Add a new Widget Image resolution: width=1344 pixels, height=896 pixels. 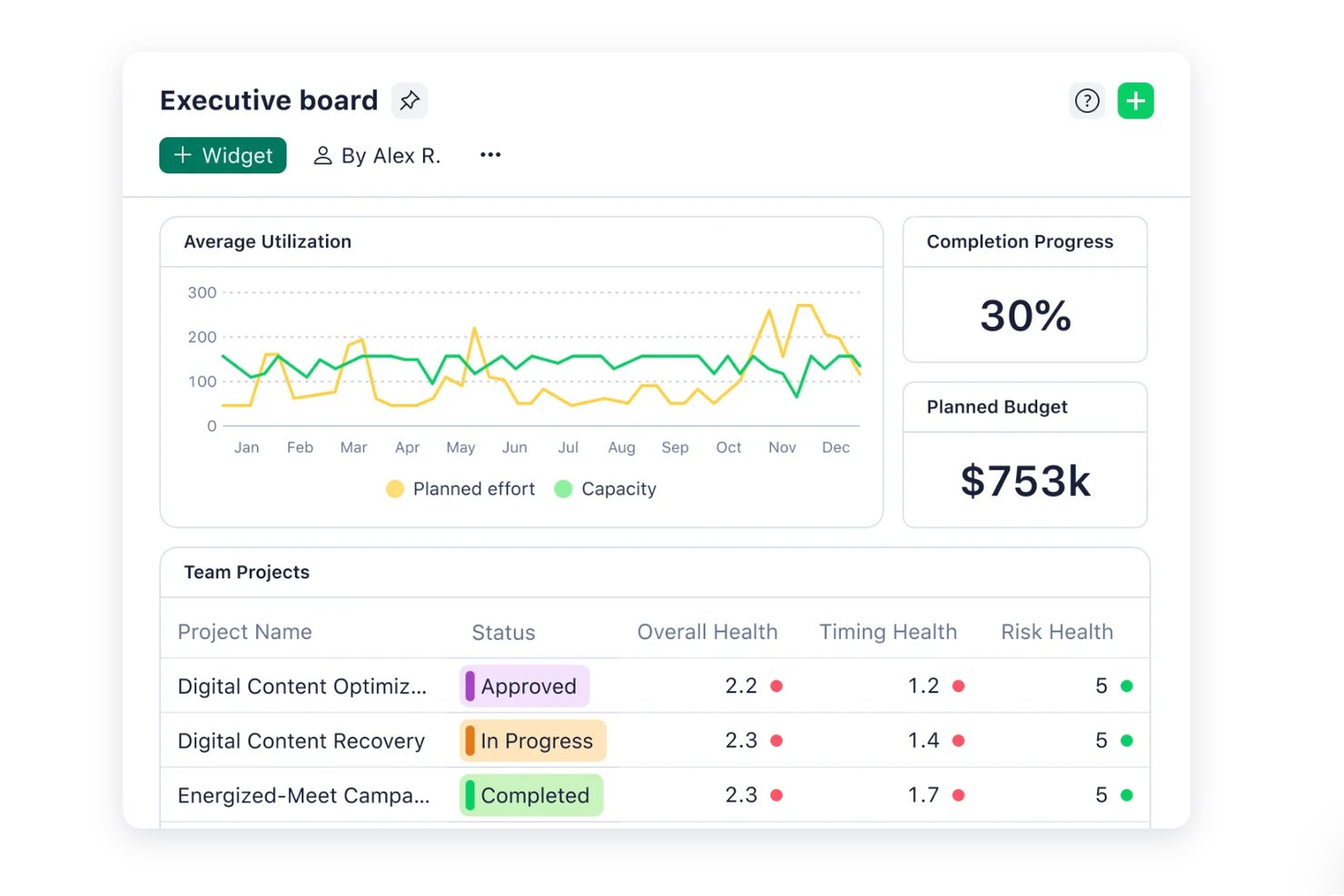pos(222,155)
